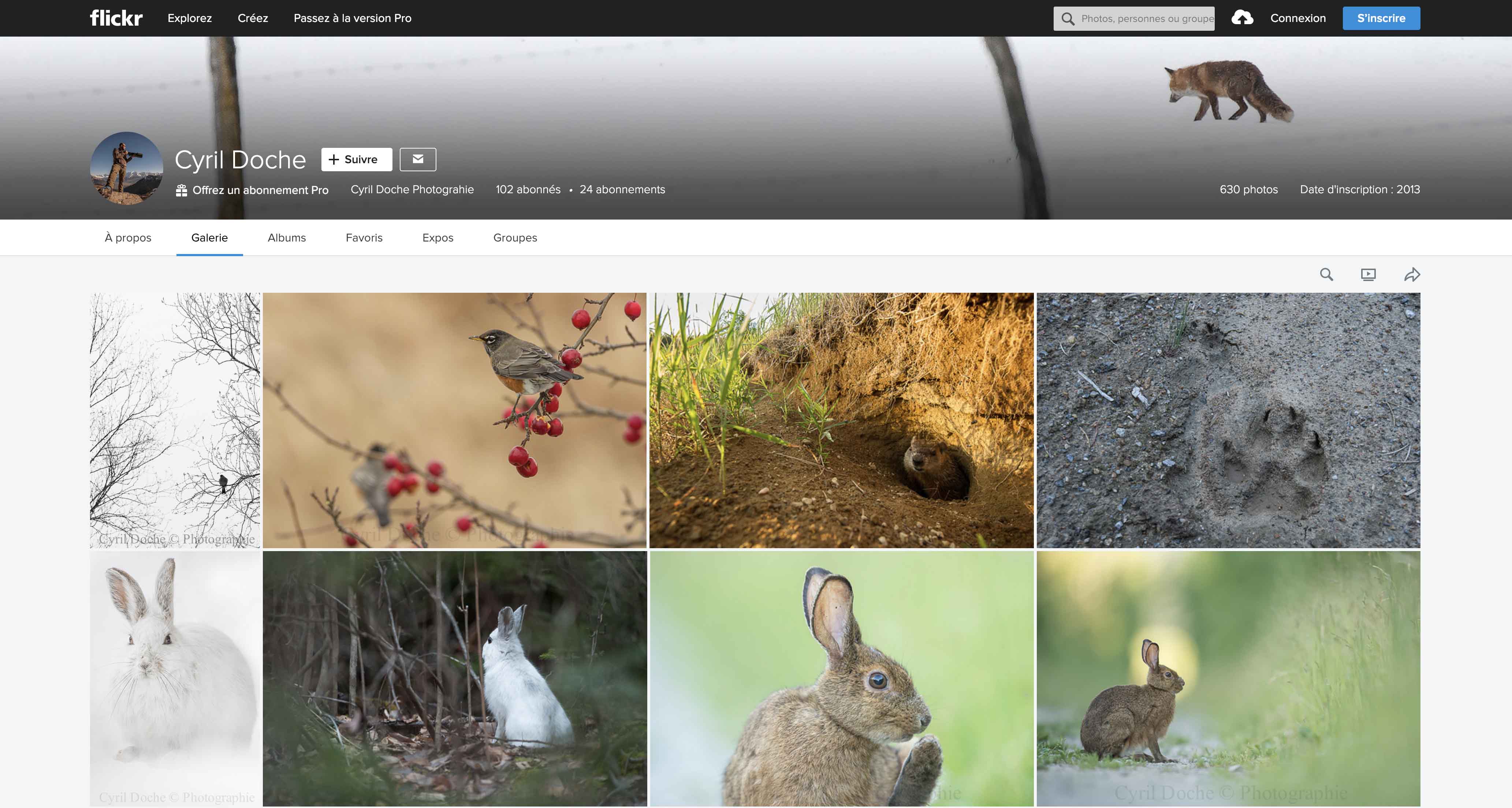Switch to the À propos tab
The width and height of the screenshot is (1512, 808).
click(128, 237)
